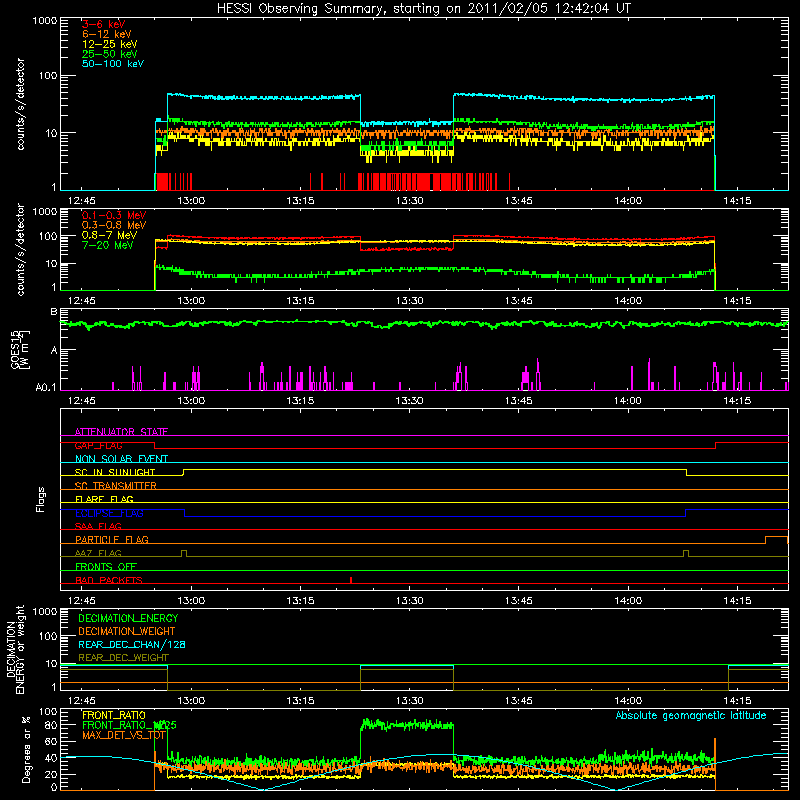
Task: Select the 3-6 keV legend label
Action: [103, 24]
